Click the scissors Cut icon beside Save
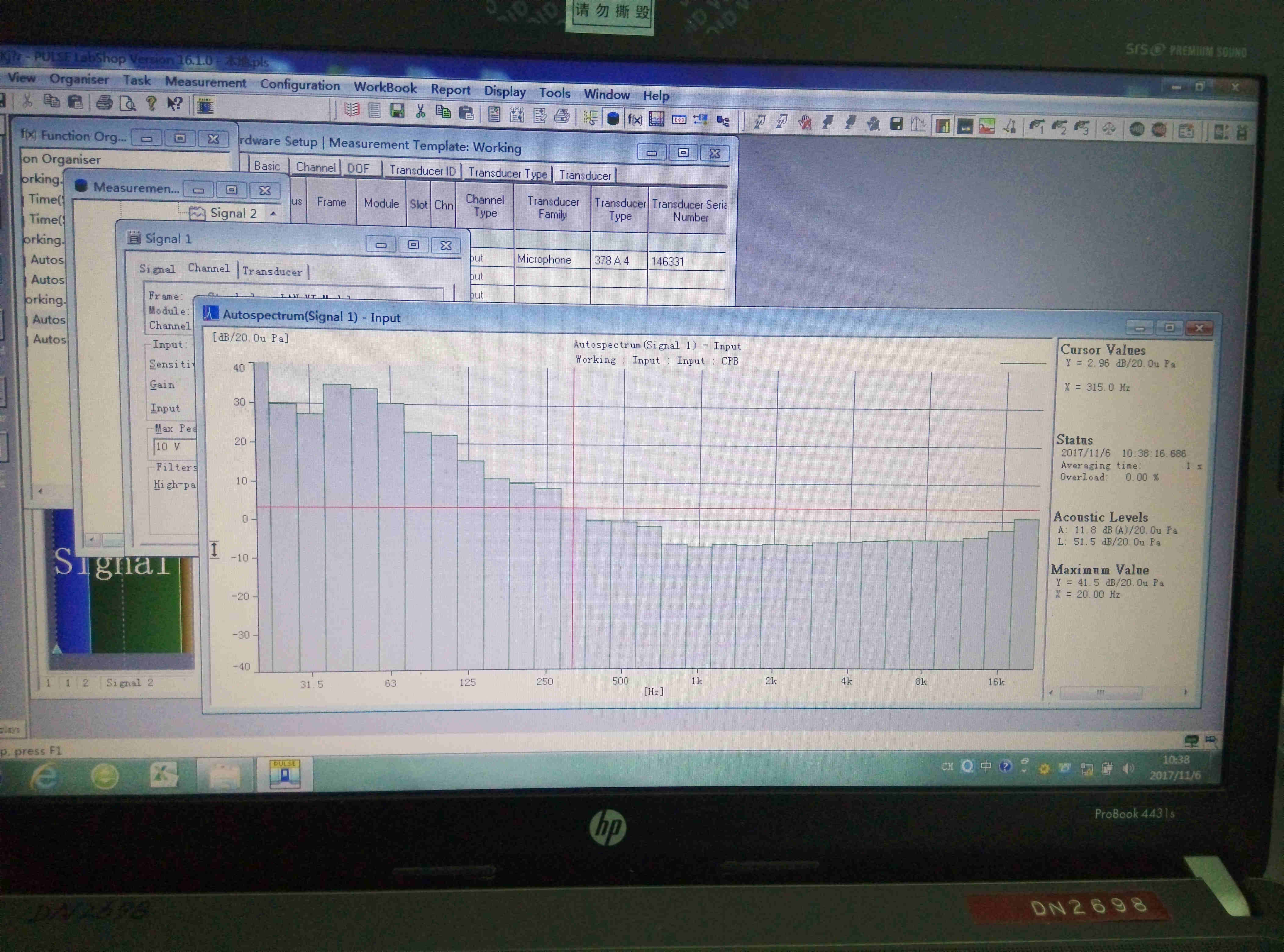 421,111
